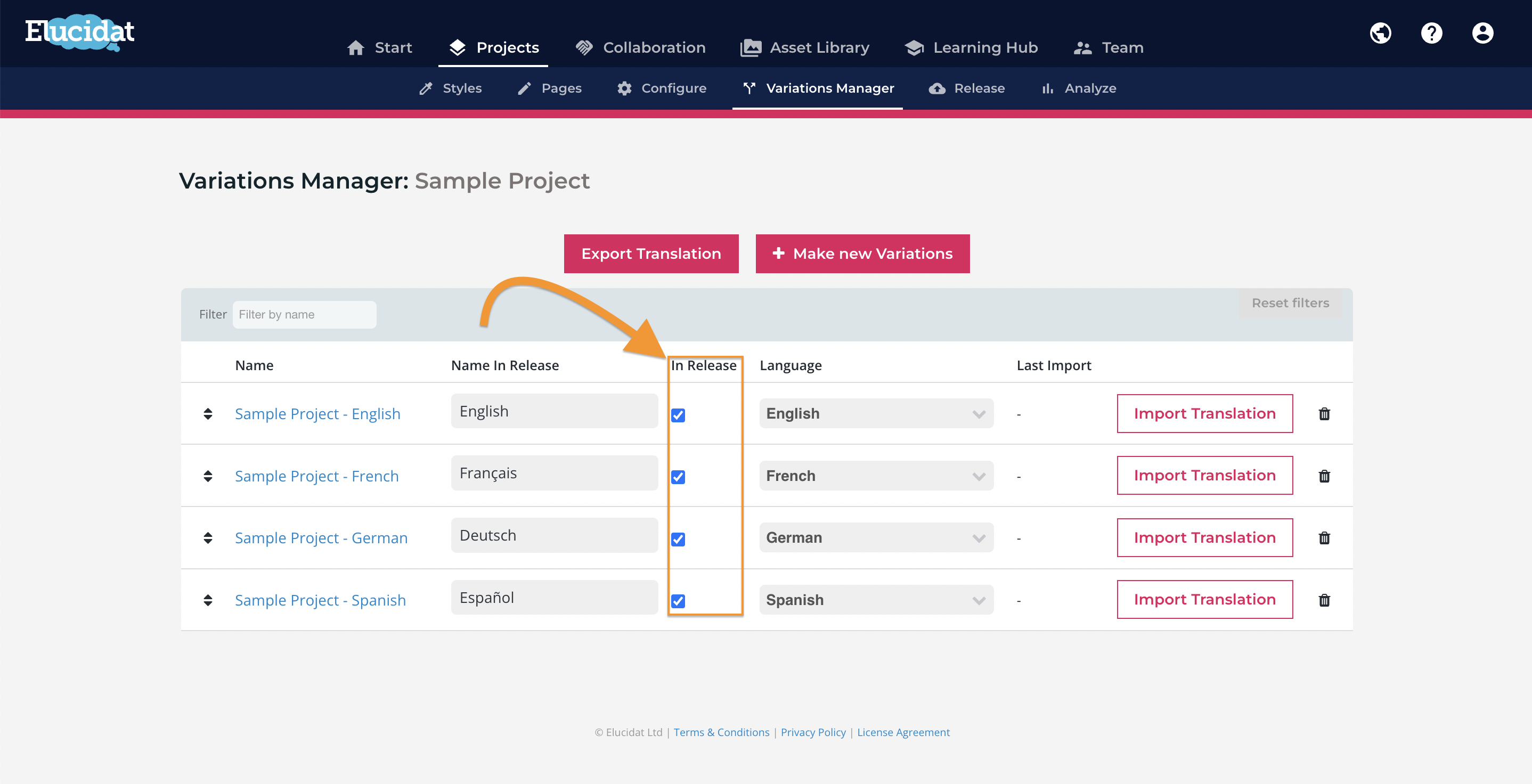Click the Name column header
Screen dimensions: 1532x784
pos(254,366)
